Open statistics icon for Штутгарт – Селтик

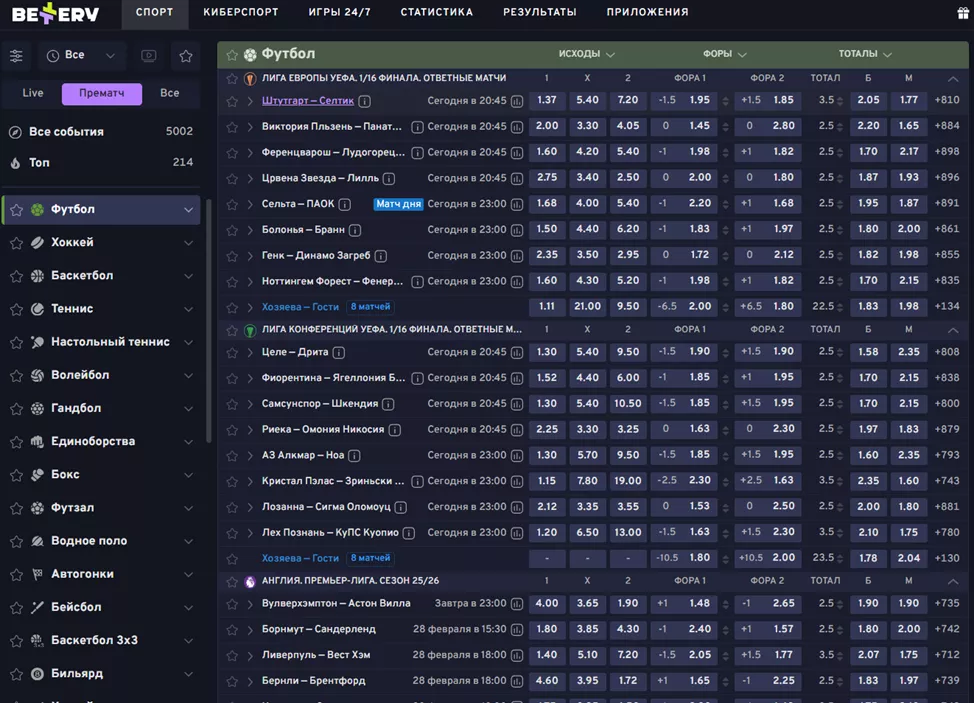click(517, 101)
